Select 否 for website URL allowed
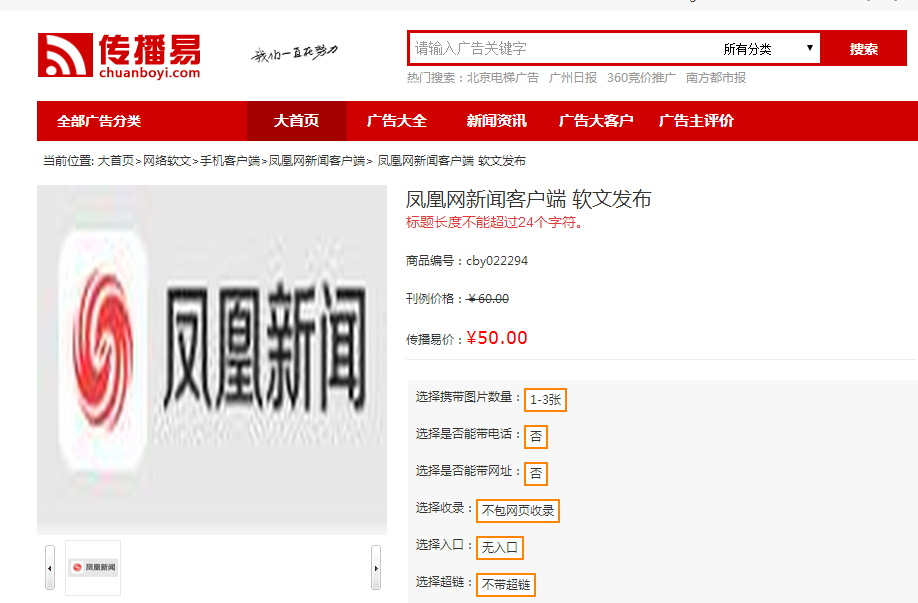This screenshot has width=918, height=603. 535,472
